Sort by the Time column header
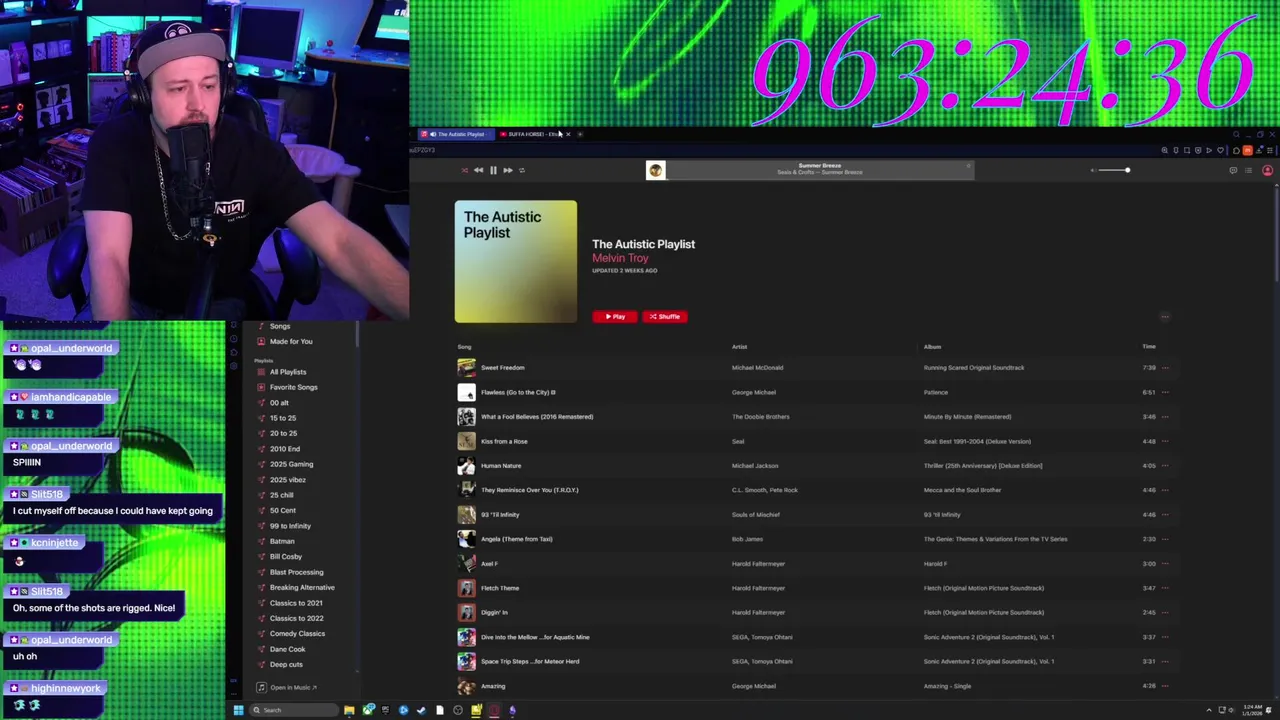The width and height of the screenshot is (1280, 720). [x=1149, y=347]
